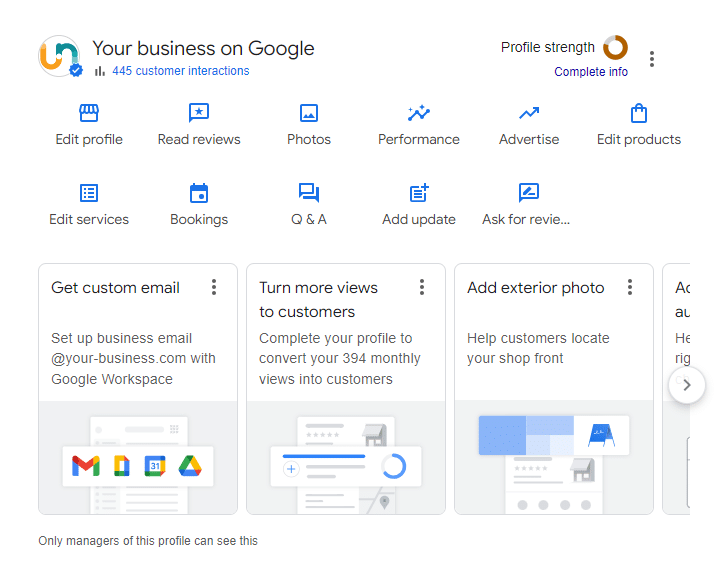This screenshot has height=563, width=726.
Task: Open Add exterior photo card options menu
Action: coord(630,287)
